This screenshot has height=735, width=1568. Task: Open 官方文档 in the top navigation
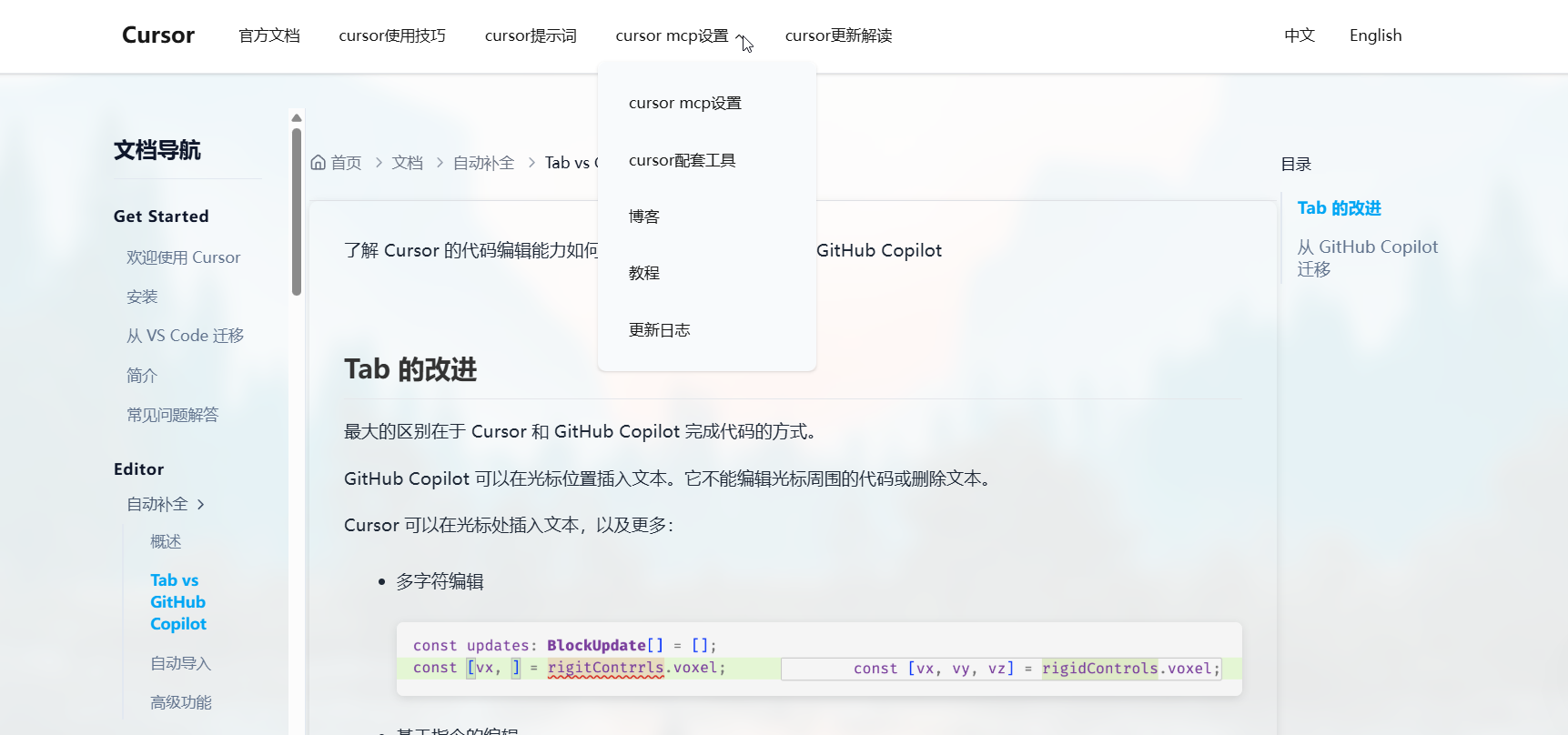coord(268,35)
